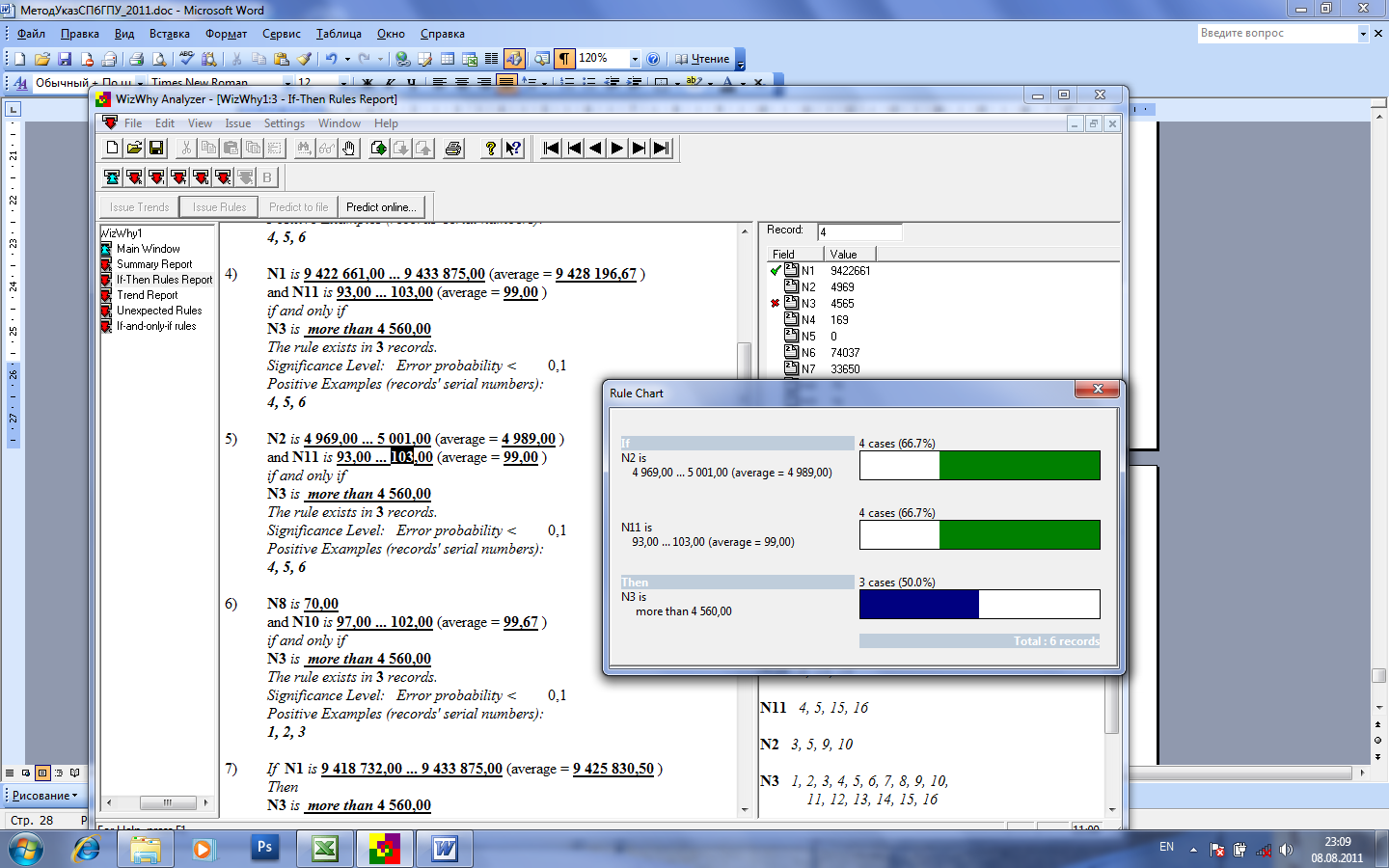Open Excel from the taskbar
1389x868 pixels.
pos(325,849)
